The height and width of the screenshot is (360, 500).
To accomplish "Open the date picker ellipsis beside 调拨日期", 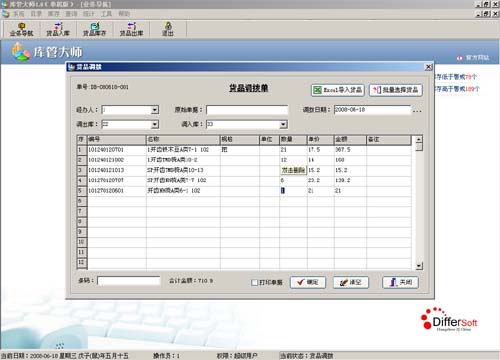I will 417,111.
